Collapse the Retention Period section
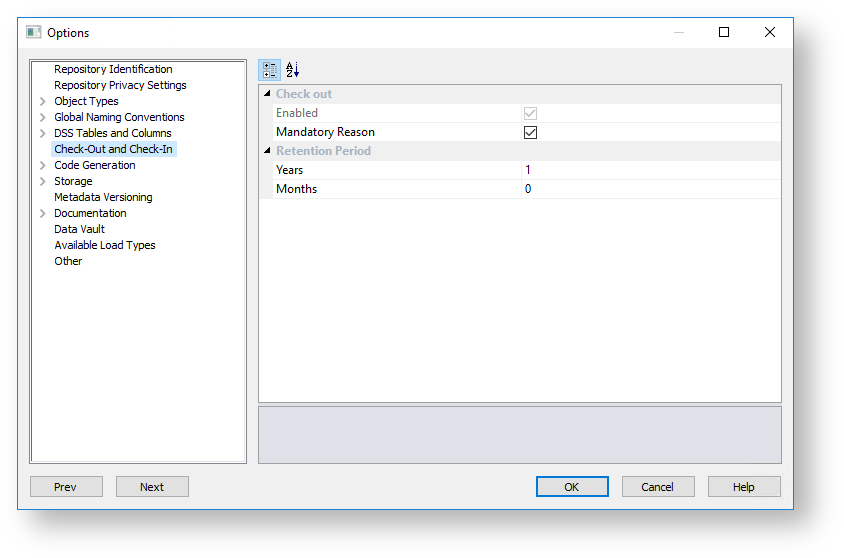Viewport: 844px width, 558px height. click(x=267, y=151)
